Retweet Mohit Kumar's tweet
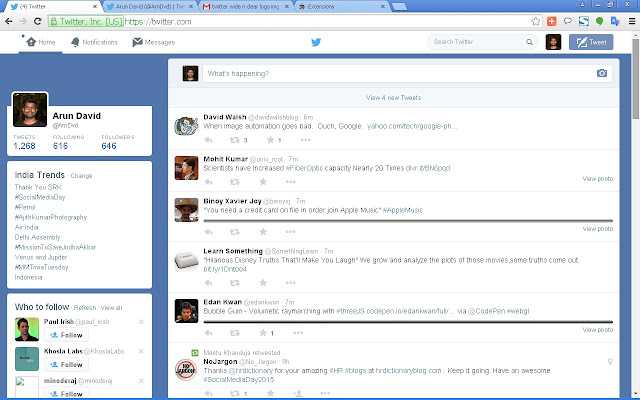Image resolution: width=640 pixels, height=400 pixels. tap(234, 182)
